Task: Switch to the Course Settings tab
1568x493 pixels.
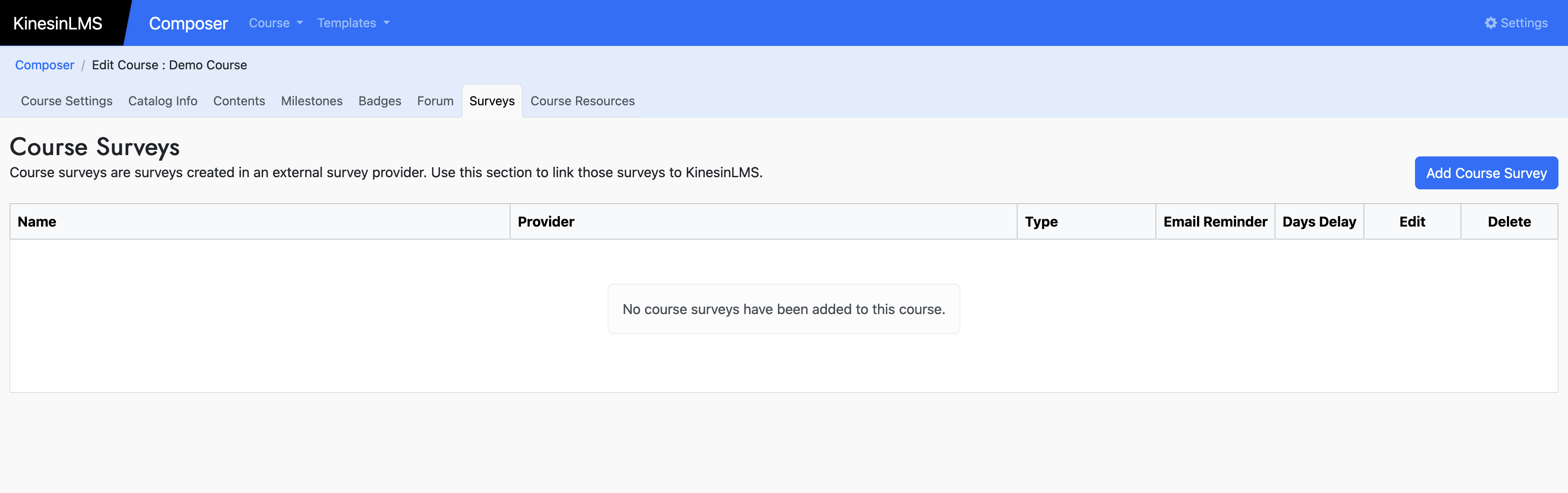Action: 66,101
